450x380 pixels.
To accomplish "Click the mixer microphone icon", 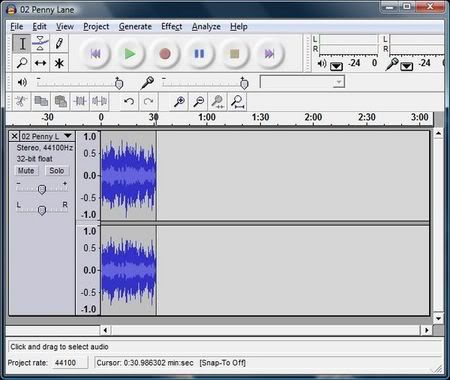I will pyautogui.click(x=147, y=83).
